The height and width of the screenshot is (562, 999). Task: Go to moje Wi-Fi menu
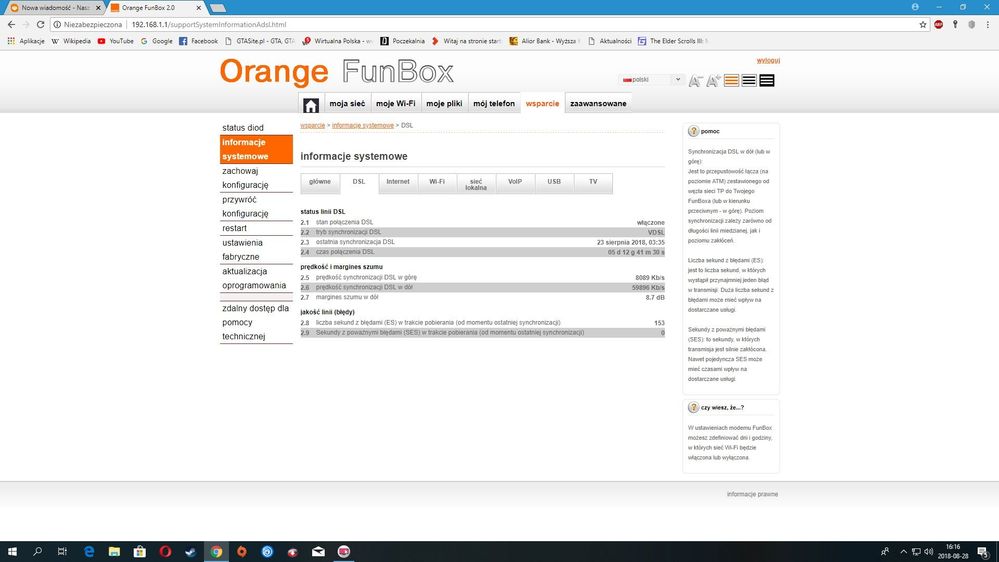(x=395, y=104)
